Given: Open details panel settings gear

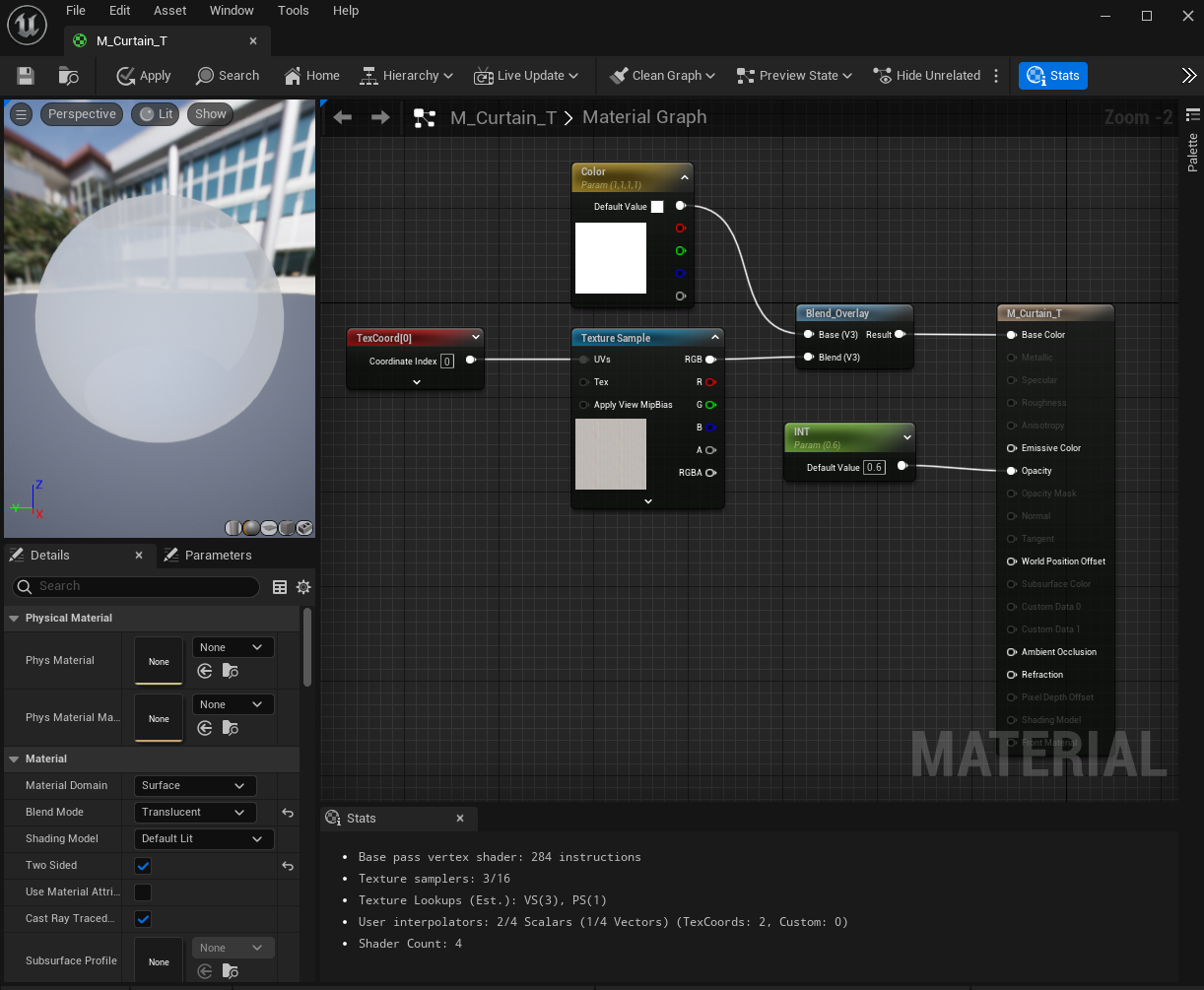Looking at the screenshot, I should pos(303,587).
